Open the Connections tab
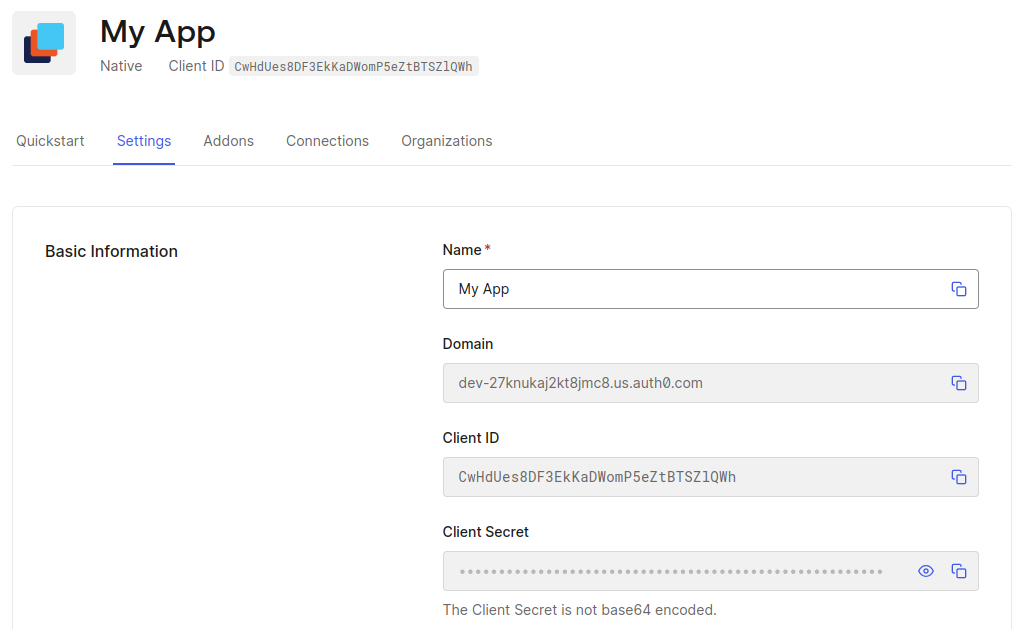This screenshot has width=1025, height=629. coord(327,141)
